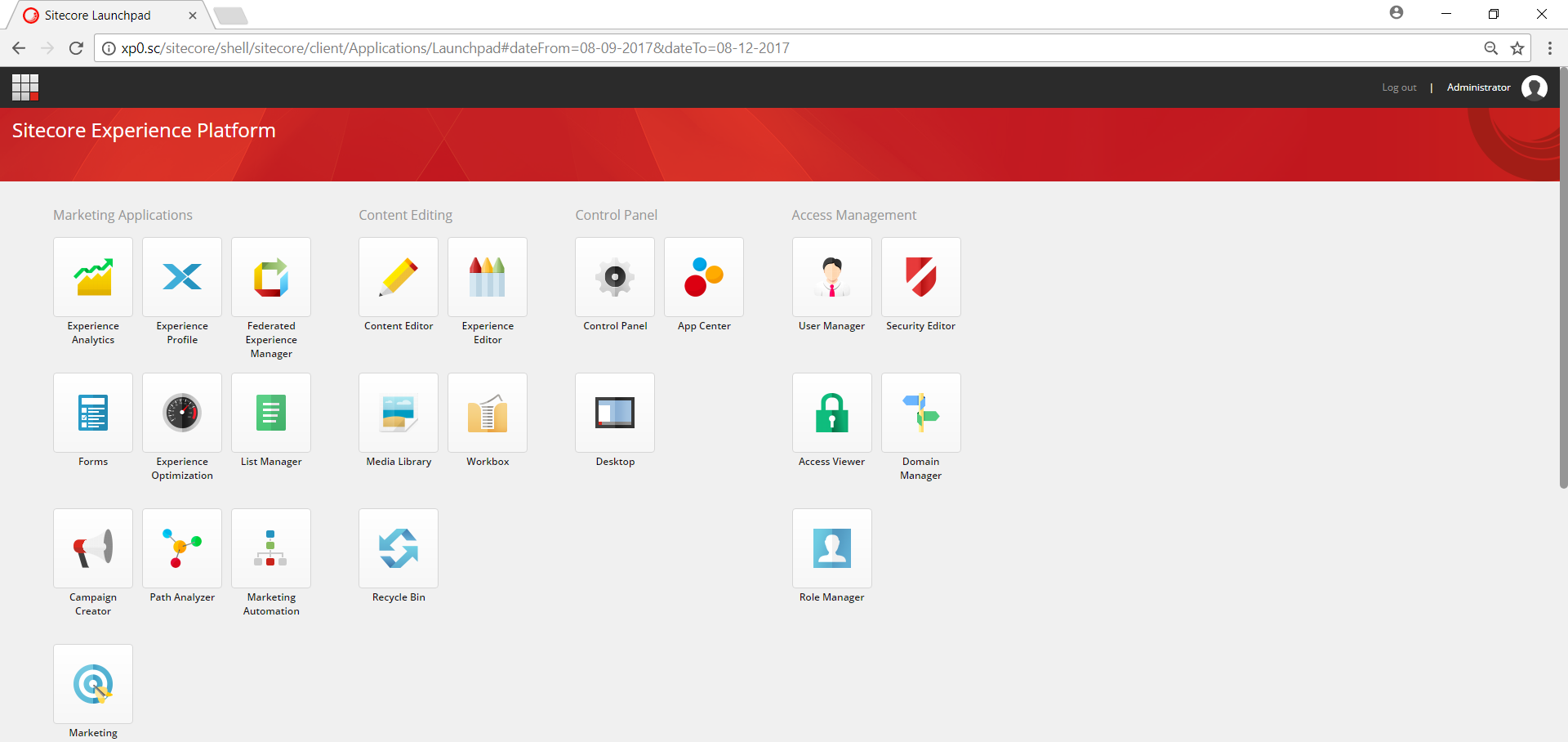Launch the Experience Profile tile
The height and width of the screenshot is (742, 1568).
tap(182, 277)
